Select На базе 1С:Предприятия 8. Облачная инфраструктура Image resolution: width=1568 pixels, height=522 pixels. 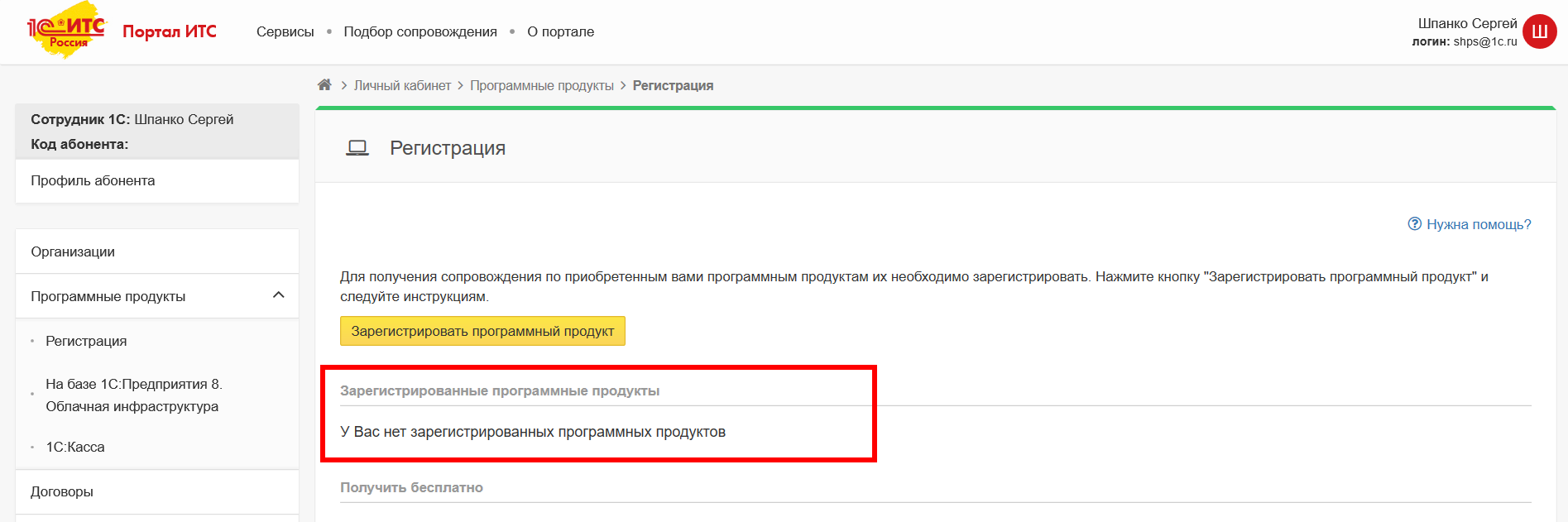pyautogui.click(x=132, y=395)
